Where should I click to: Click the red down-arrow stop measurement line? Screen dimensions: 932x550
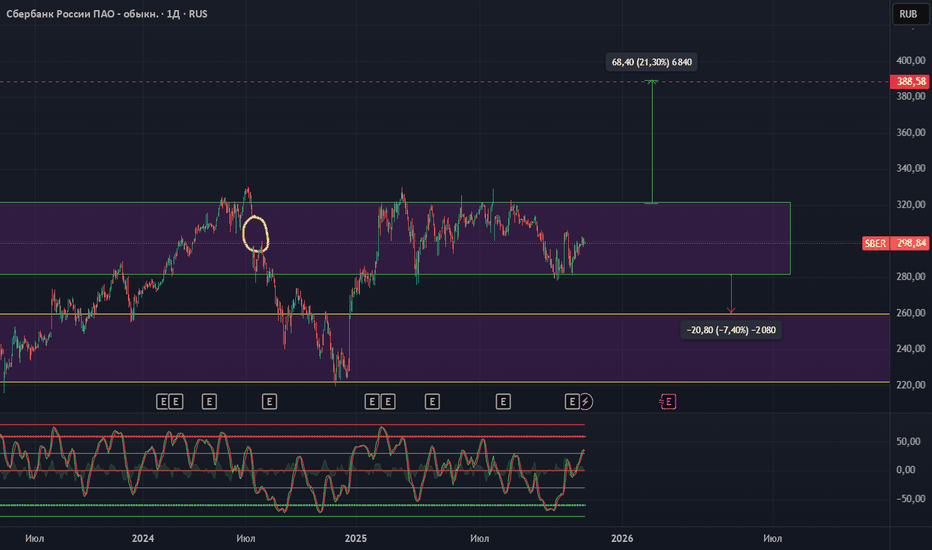tap(731, 293)
